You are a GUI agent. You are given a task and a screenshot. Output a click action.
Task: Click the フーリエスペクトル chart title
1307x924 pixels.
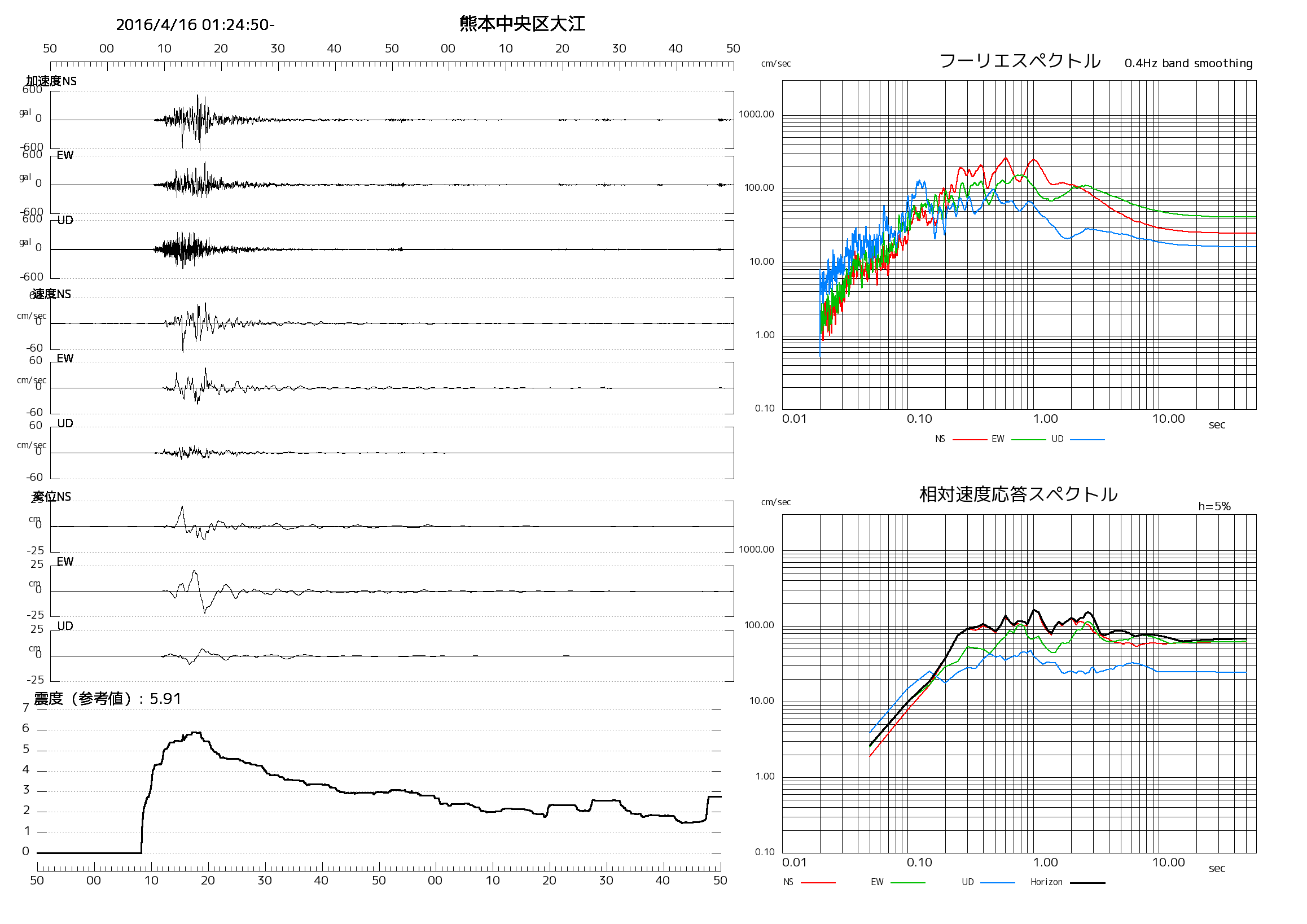pyautogui.click(x=1020, y=61)
